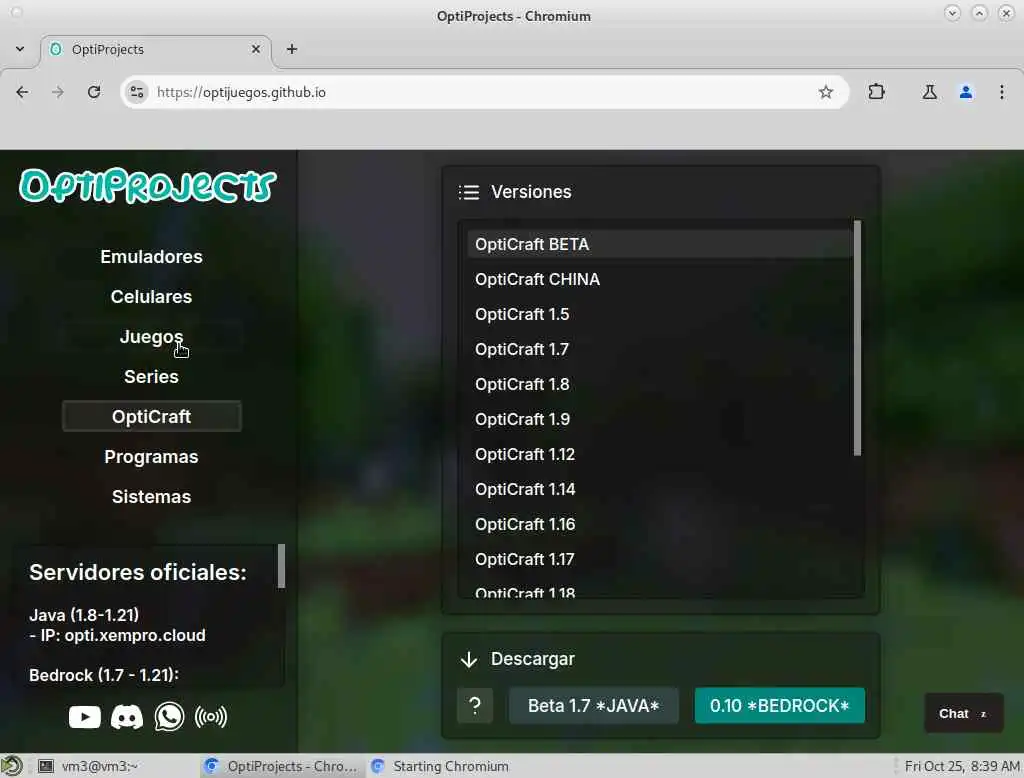1024x778 pixels.
Task: Open the profile avatar icon
Action: click(x=966, y=92)
